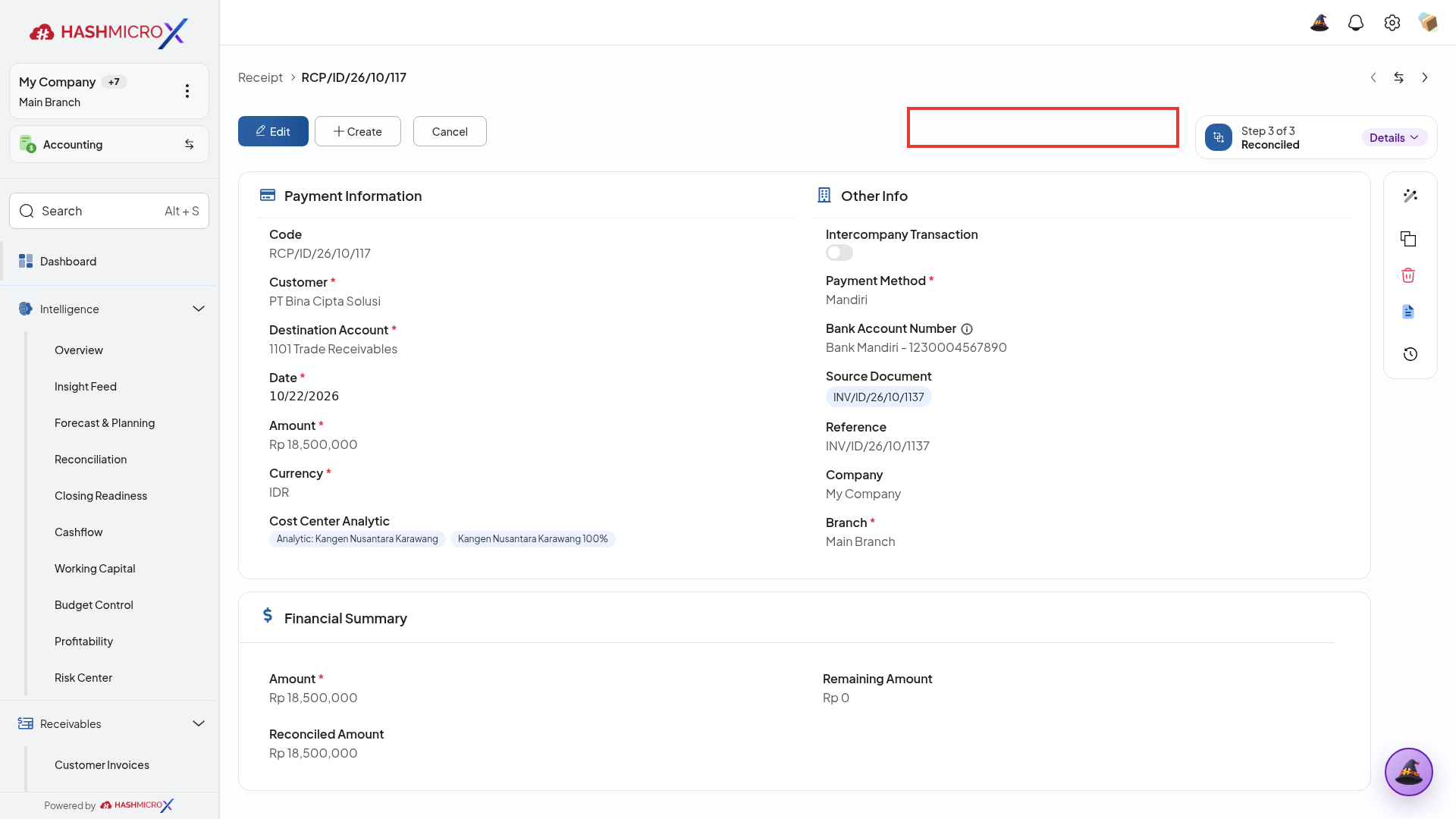Collapse the Receivables section chevron
This screenshot has width=1456, height=819.
tap(199, 723)
